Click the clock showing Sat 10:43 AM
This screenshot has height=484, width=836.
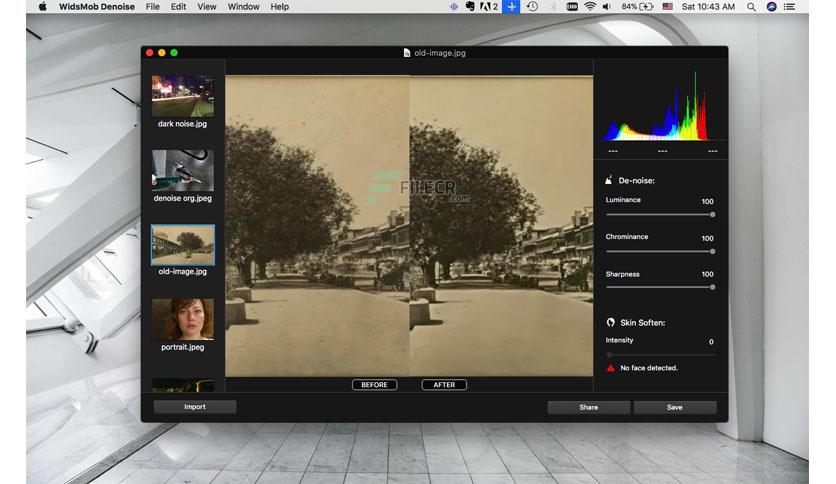708,6
